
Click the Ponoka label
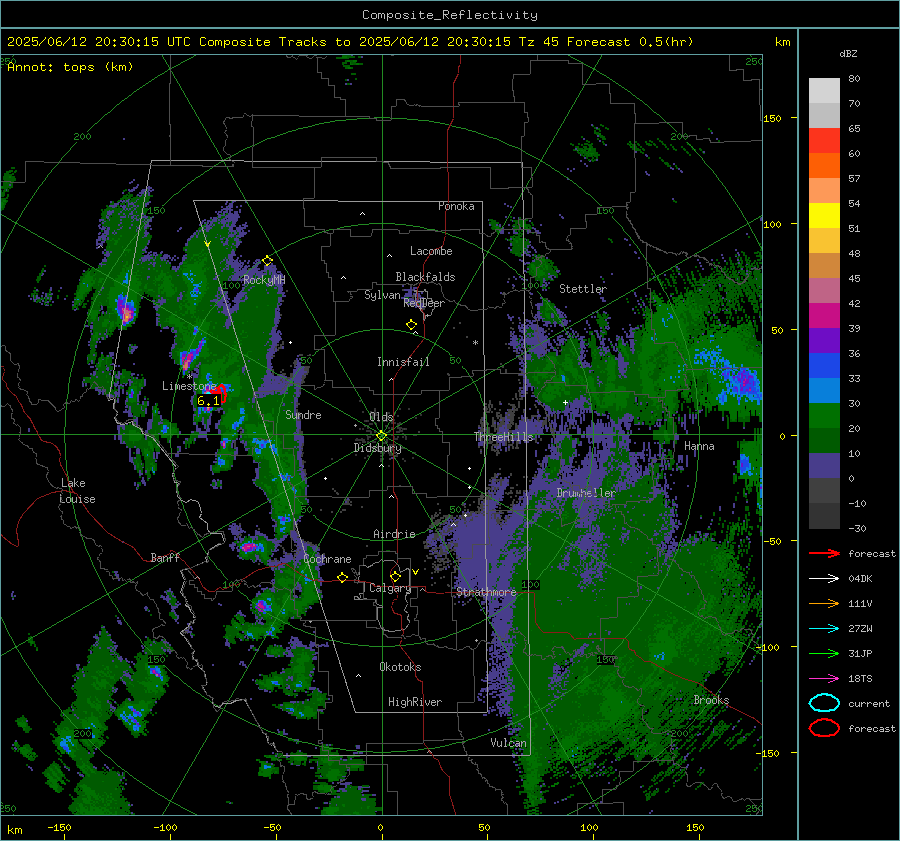point(456,206)
